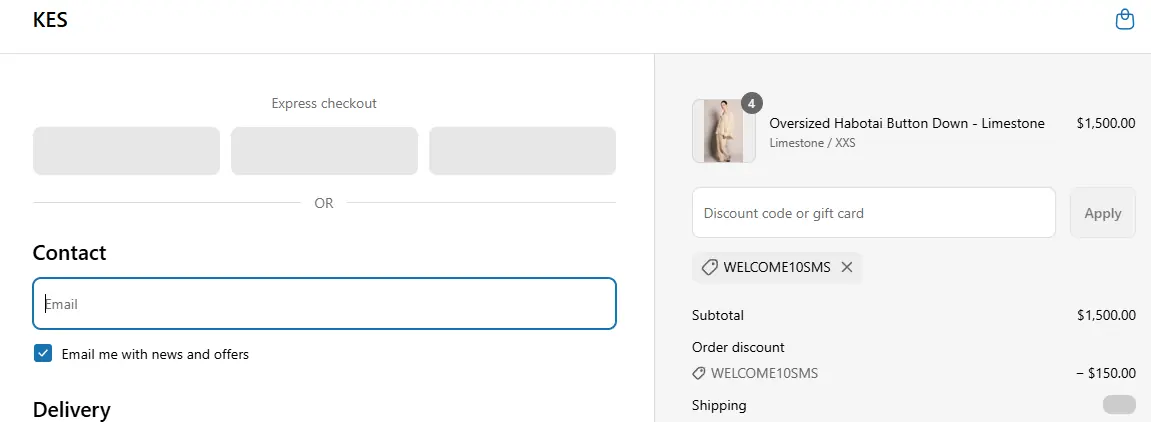The width and height of the screenshot is (1151, 422).
Task: Click into the Email contact field
Action: point(324,304)
